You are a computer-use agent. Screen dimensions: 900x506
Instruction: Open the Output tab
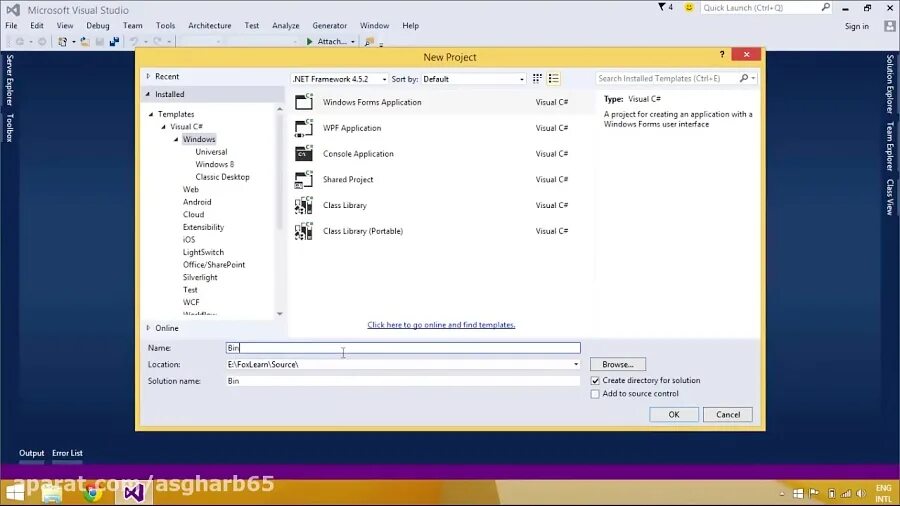click(32, 453)
